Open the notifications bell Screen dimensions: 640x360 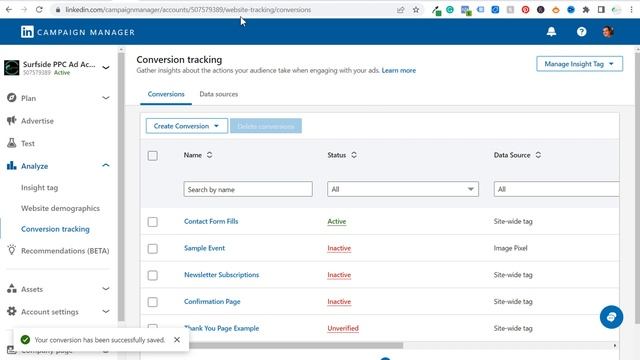pos(551,32)
